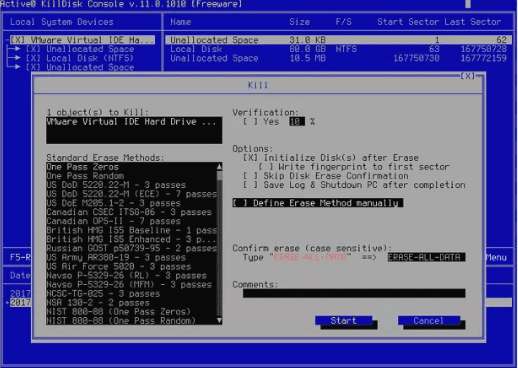Edit the verification percent field
Viewport: 518px width, 368px height.
click(297, 122)
